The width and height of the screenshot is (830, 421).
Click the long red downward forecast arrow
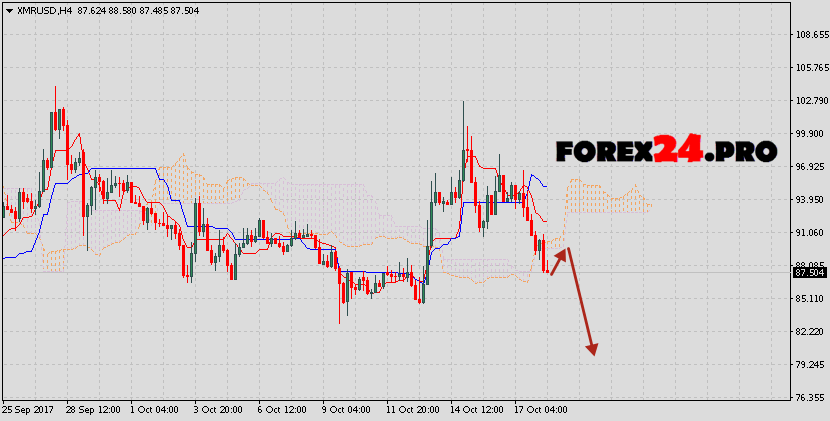[x=582, y=305]
